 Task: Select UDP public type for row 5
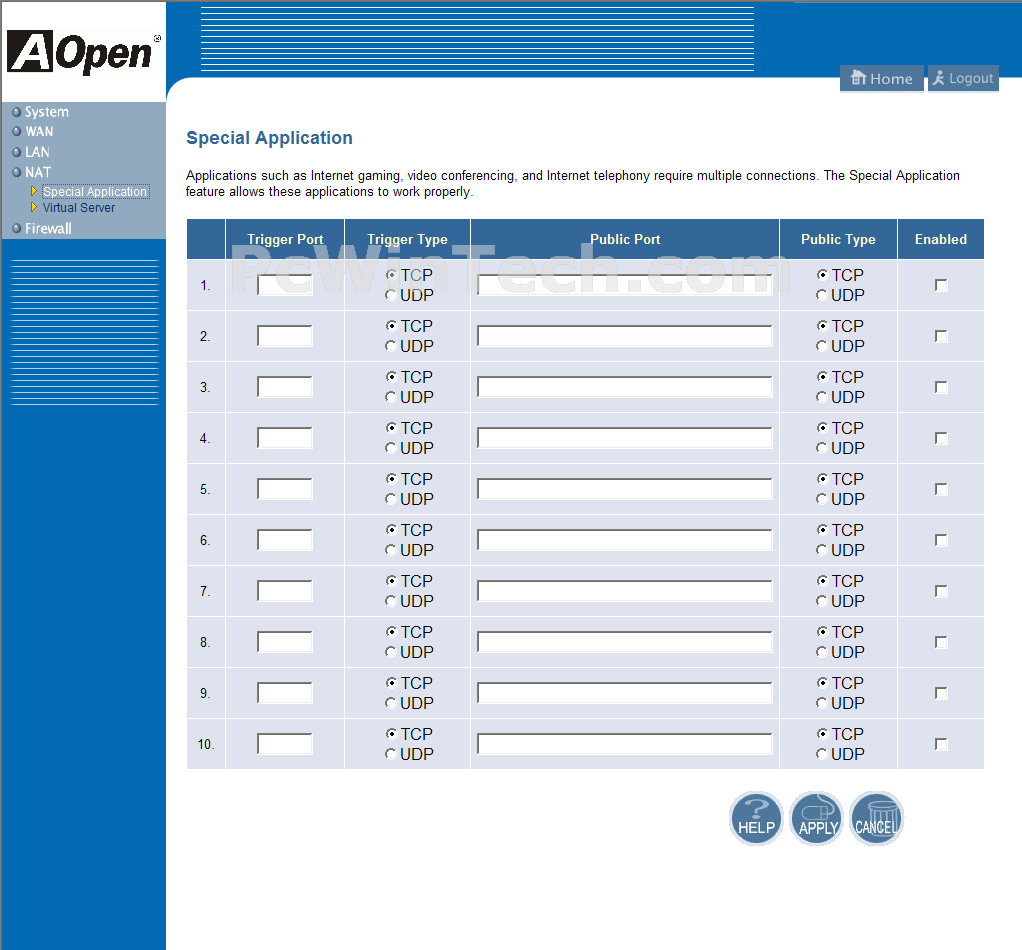[822, 499]
